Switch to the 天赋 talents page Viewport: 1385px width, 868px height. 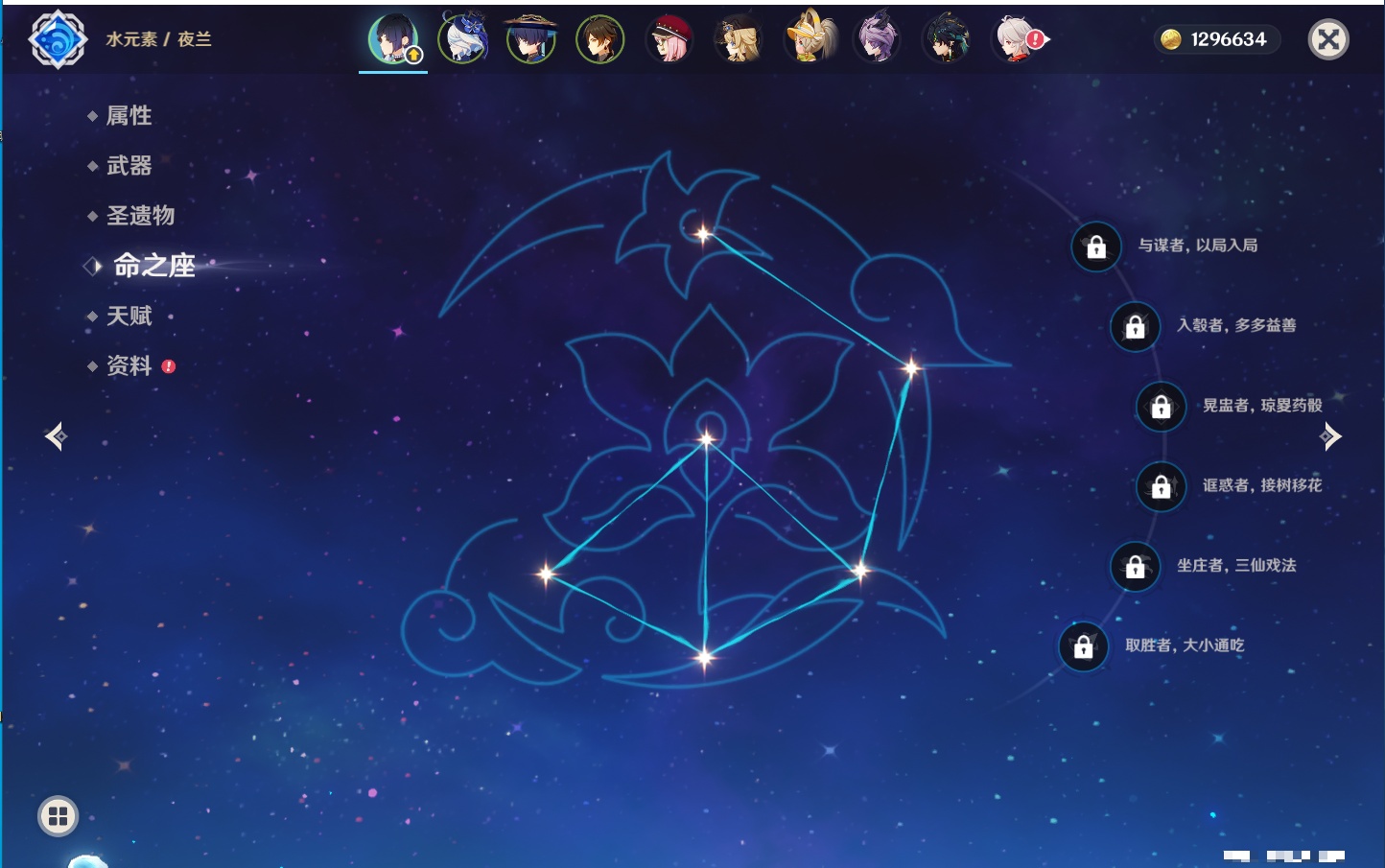pyautogui.click(x=129, y=316)
